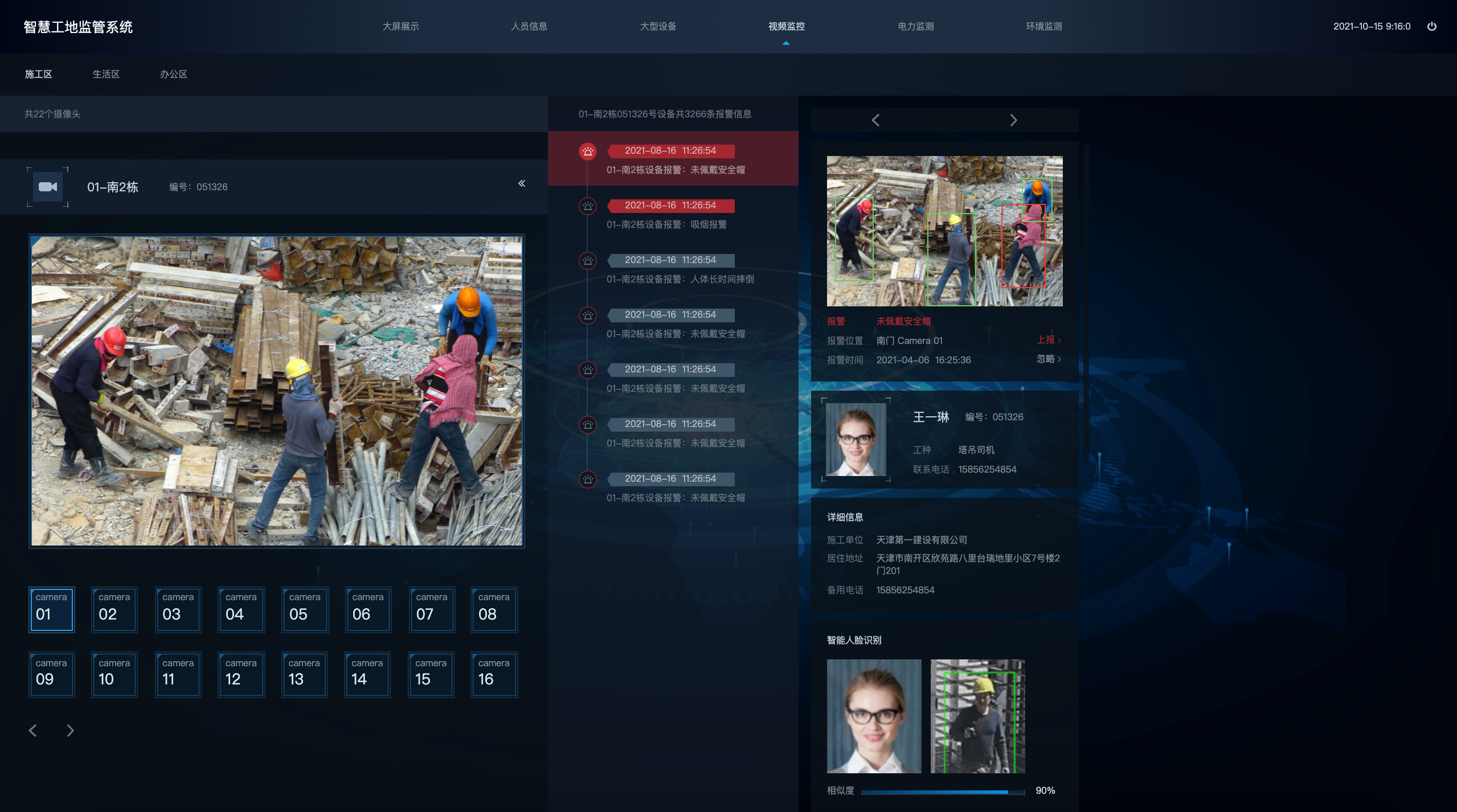
Task: Click the alert snapshot with detection boxes
Action: (x=944, y=231)
